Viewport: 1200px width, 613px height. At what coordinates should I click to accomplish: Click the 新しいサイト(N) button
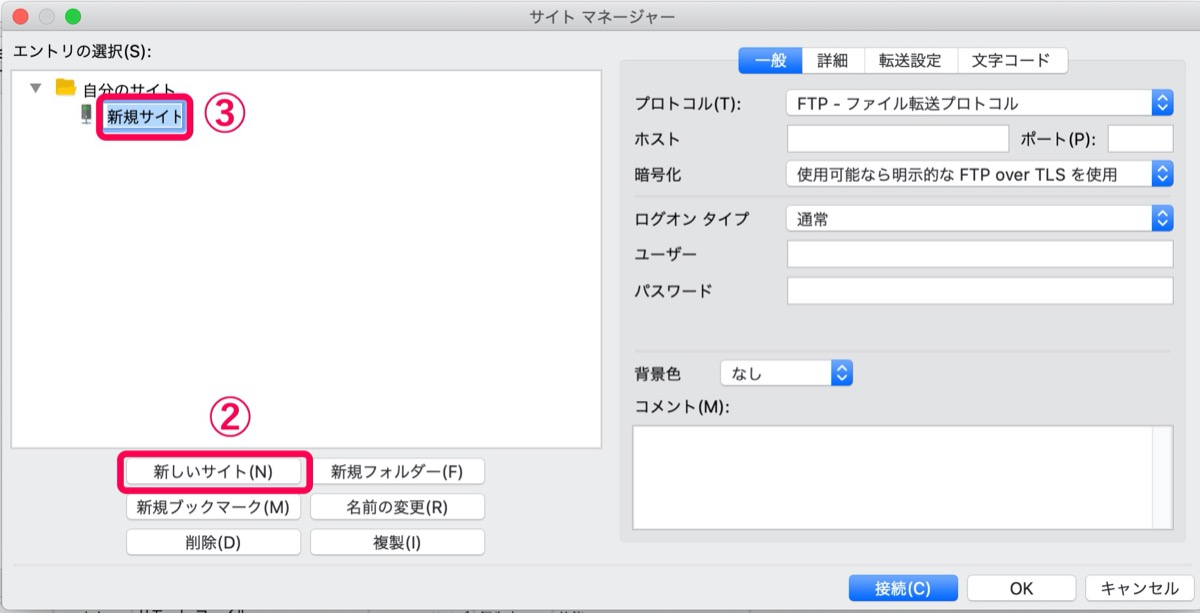coord(213,471)
